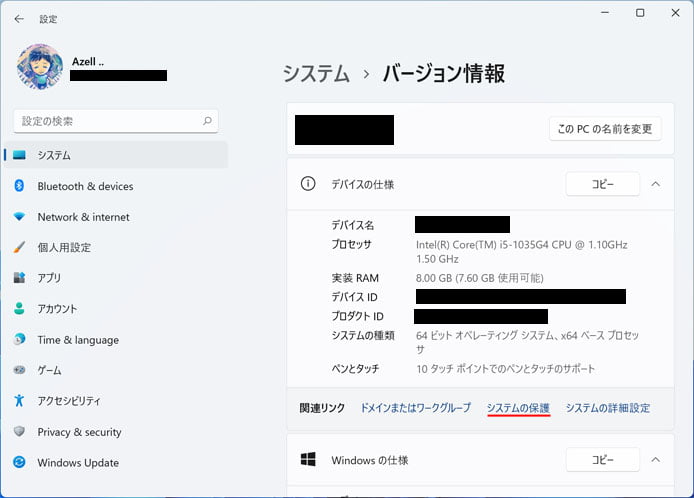
Task: Click the 個人用設定 paintbrush icon
Action: click(x=19, y=247)
